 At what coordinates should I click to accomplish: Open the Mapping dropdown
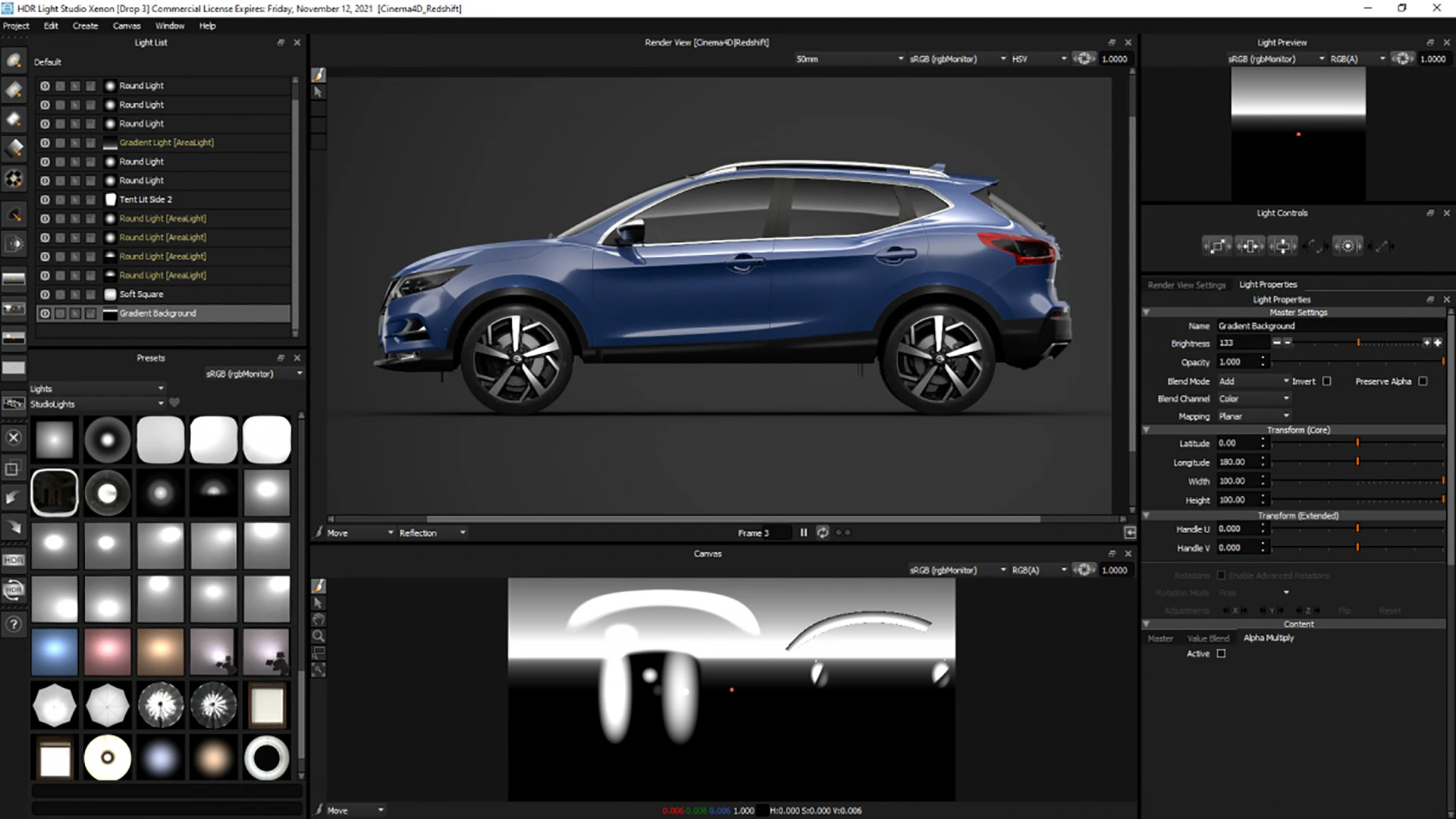coord(1253,416)
